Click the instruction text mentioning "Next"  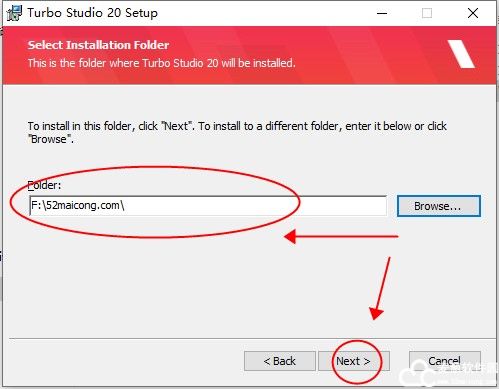click(237, 132)
